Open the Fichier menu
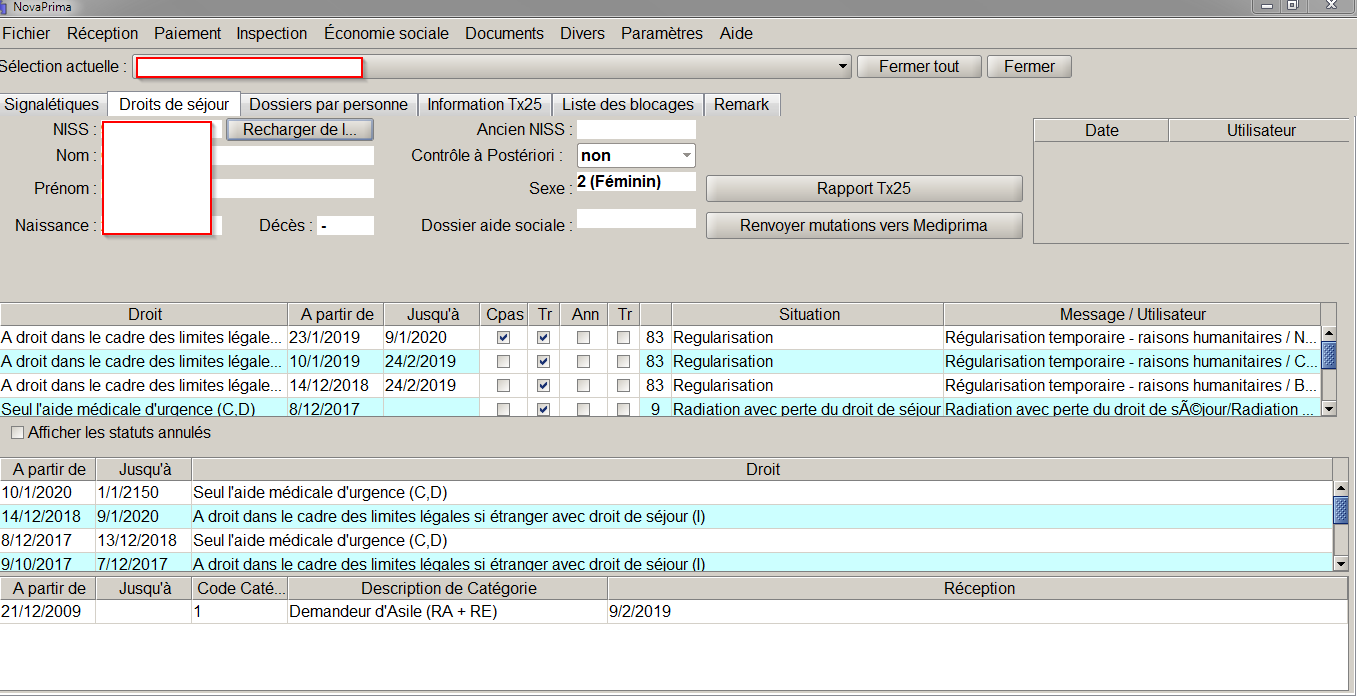 point(26,33)
